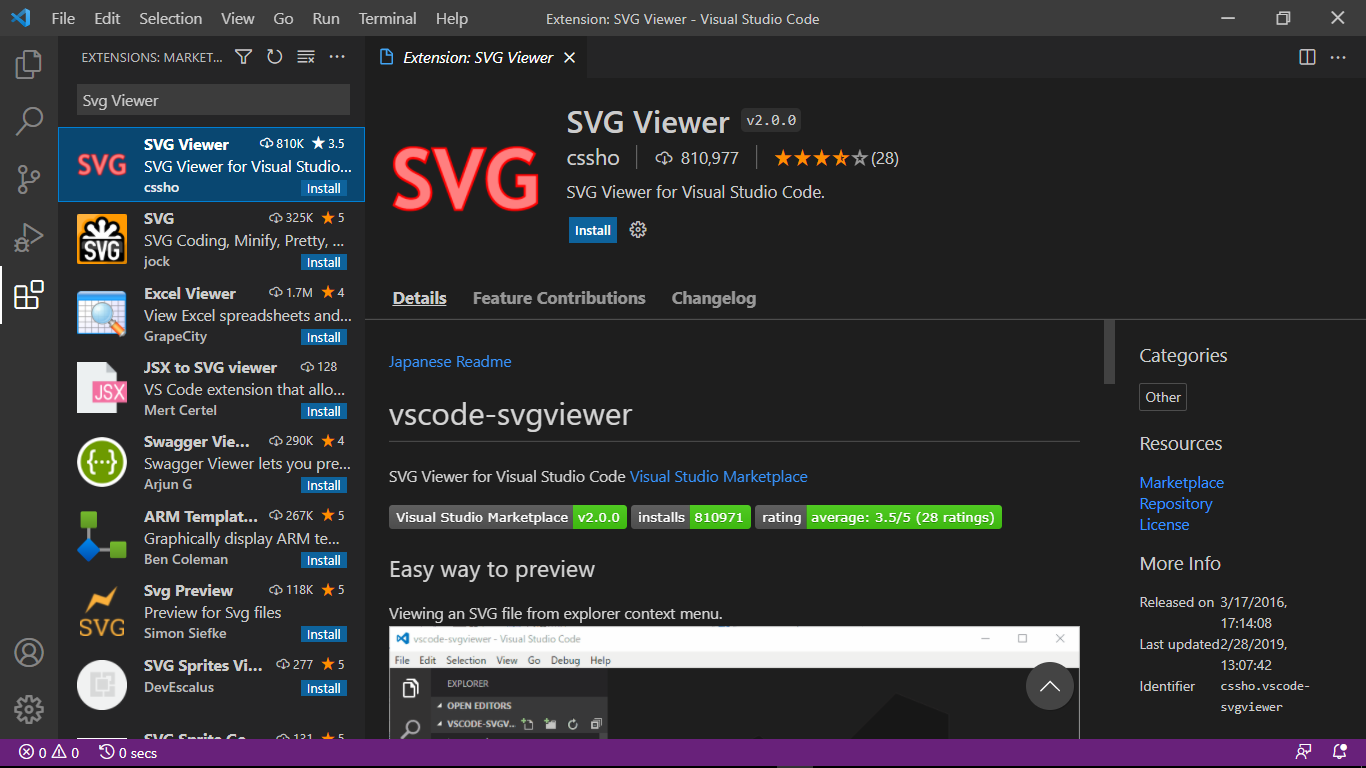Click the v2.0.0 marketplace badge
The width and height of the screenshot is (1366, 768).
[508, 517]
